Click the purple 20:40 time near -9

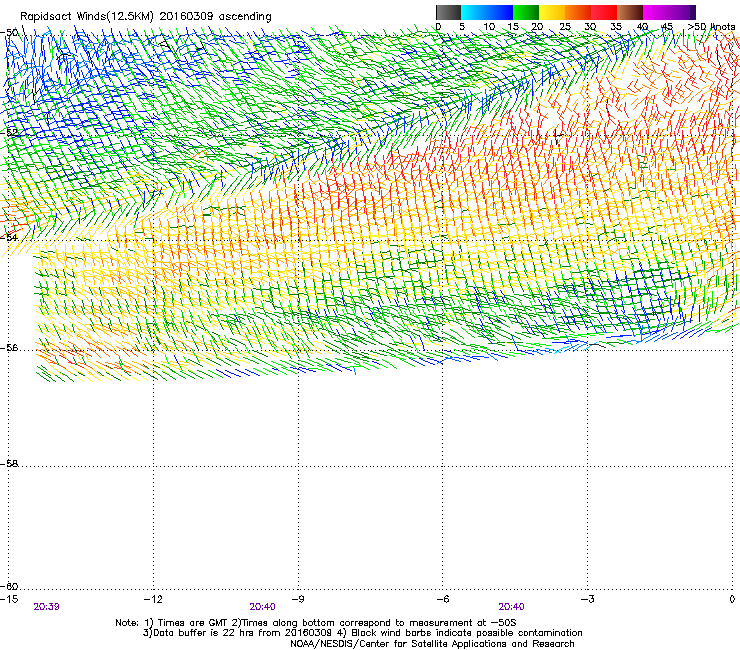262,607
